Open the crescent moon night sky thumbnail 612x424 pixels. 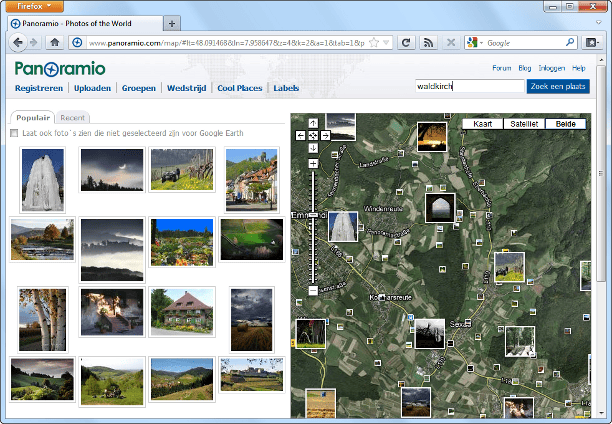tap(112, 170)
